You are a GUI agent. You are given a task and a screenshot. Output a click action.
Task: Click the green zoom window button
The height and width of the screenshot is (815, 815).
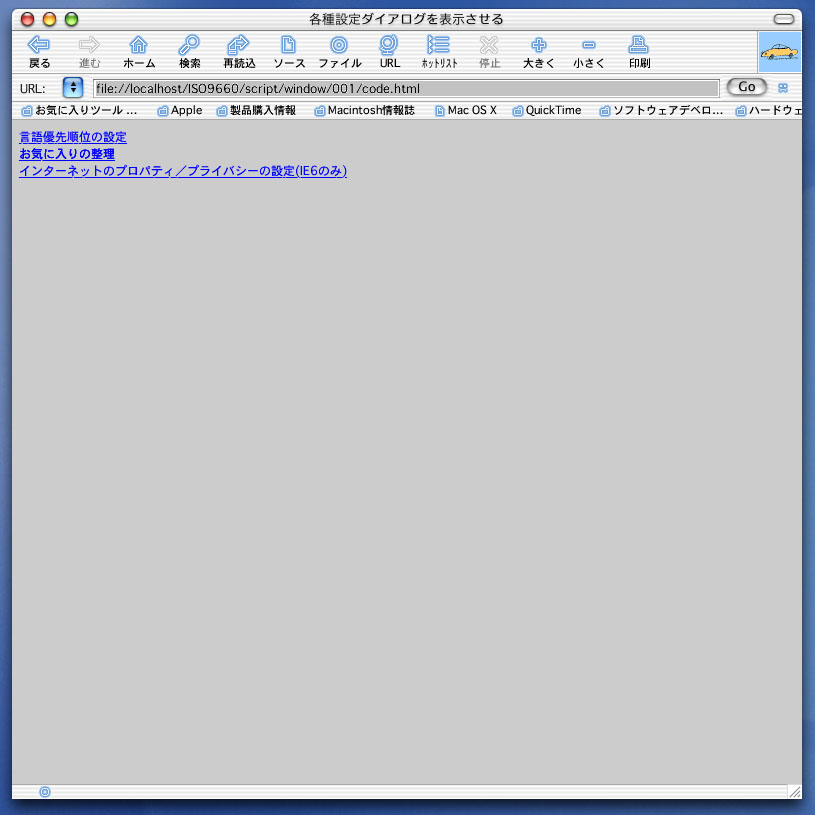pos(71,20)
